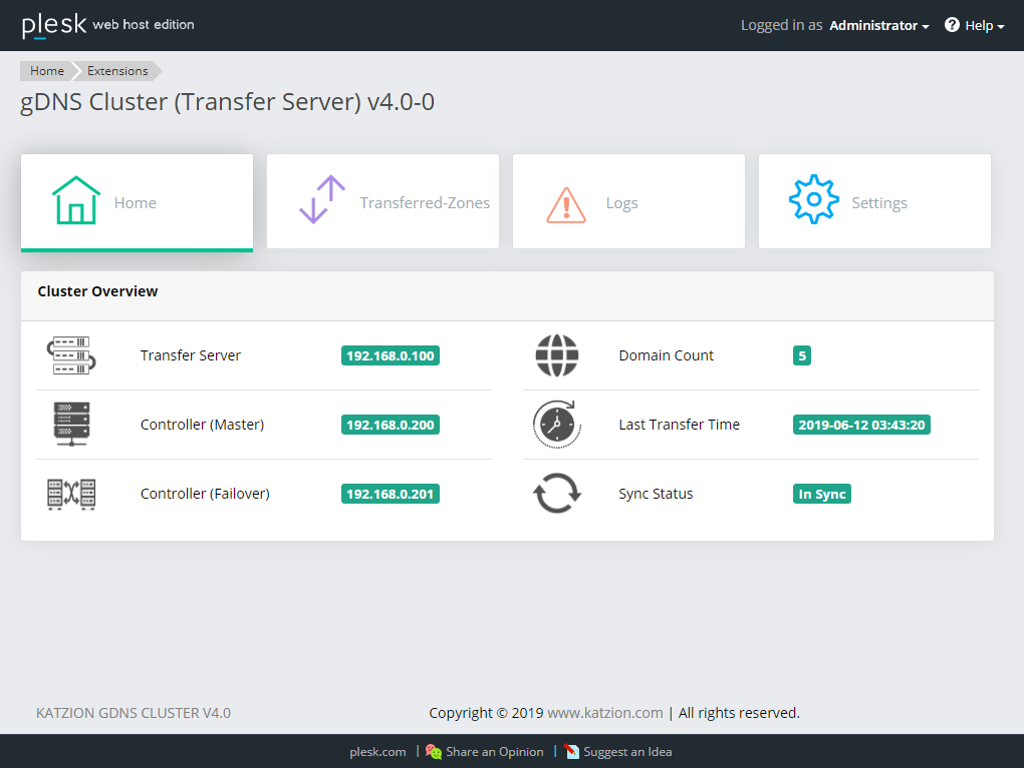Click the Share an Opinion link
Screen dimensions: 1024x768
pyautogui.click(x=494, y=752)
